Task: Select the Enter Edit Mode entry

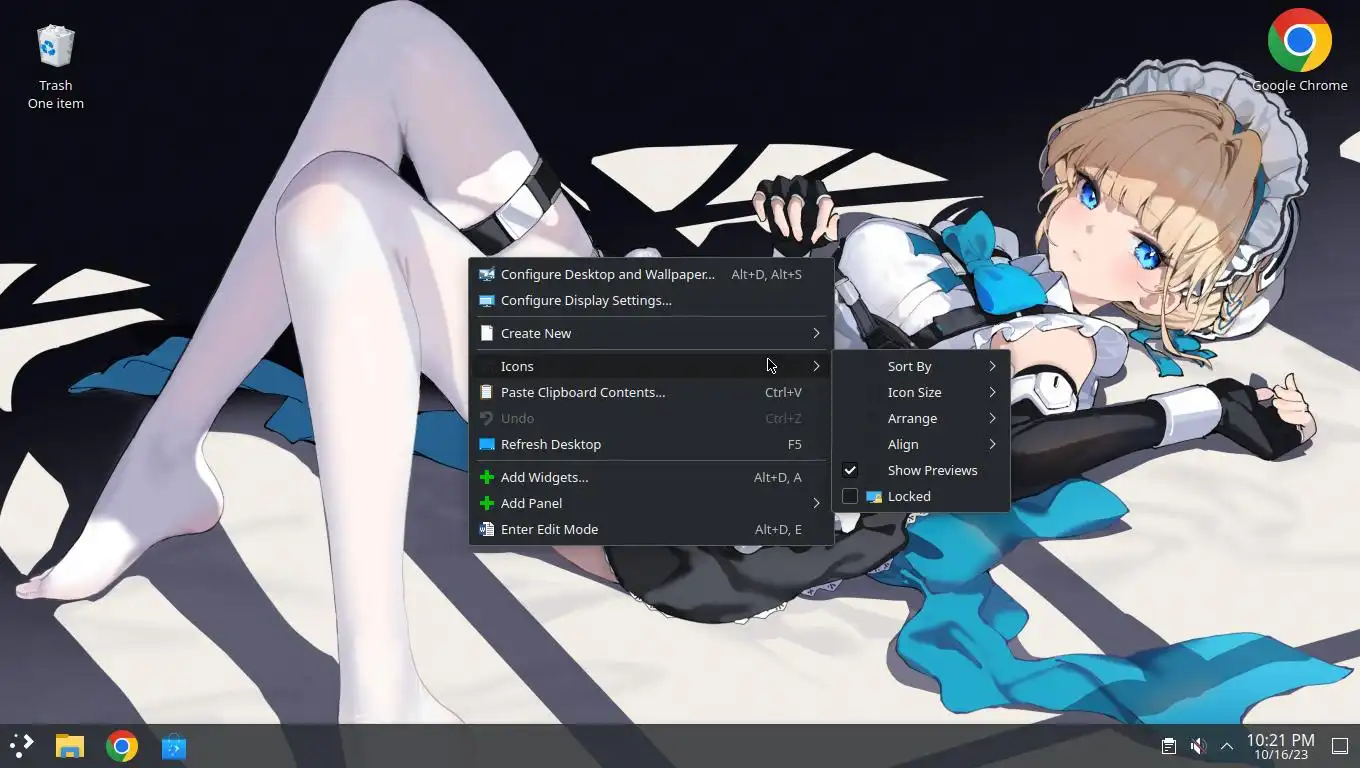Action: click(651, 529)
